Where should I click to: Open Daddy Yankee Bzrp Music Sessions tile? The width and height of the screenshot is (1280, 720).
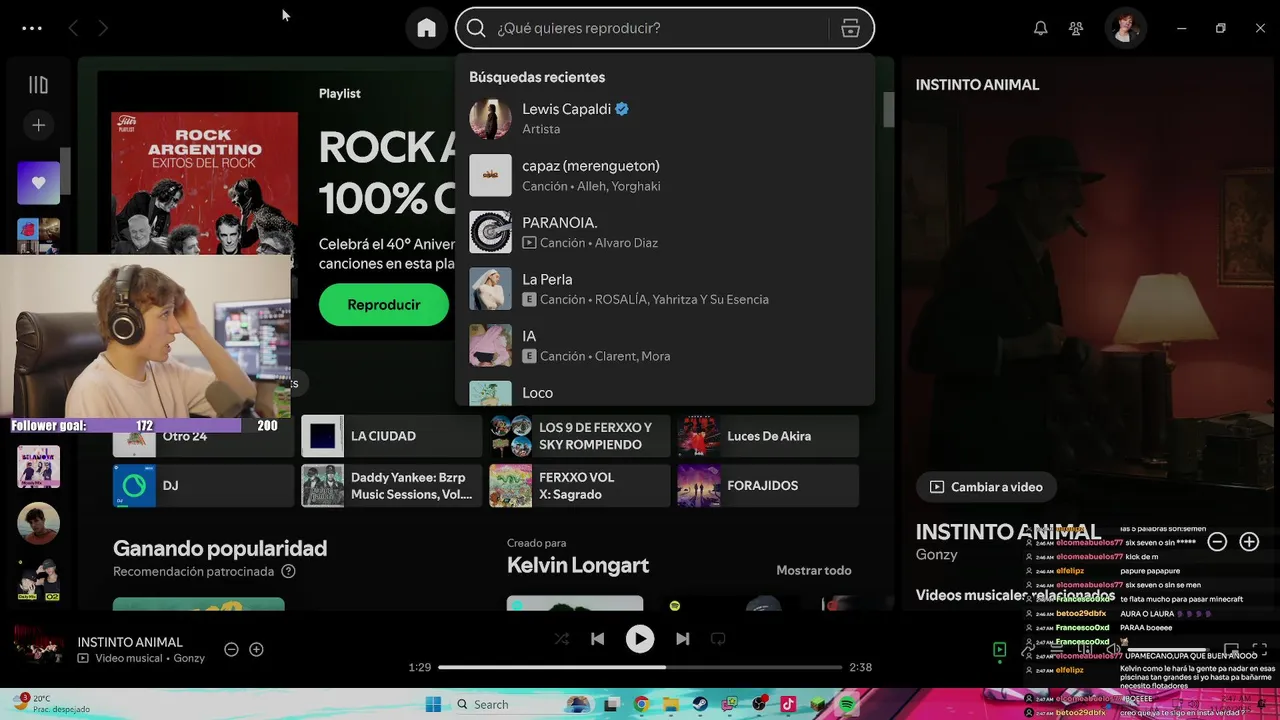pos(391,486)
